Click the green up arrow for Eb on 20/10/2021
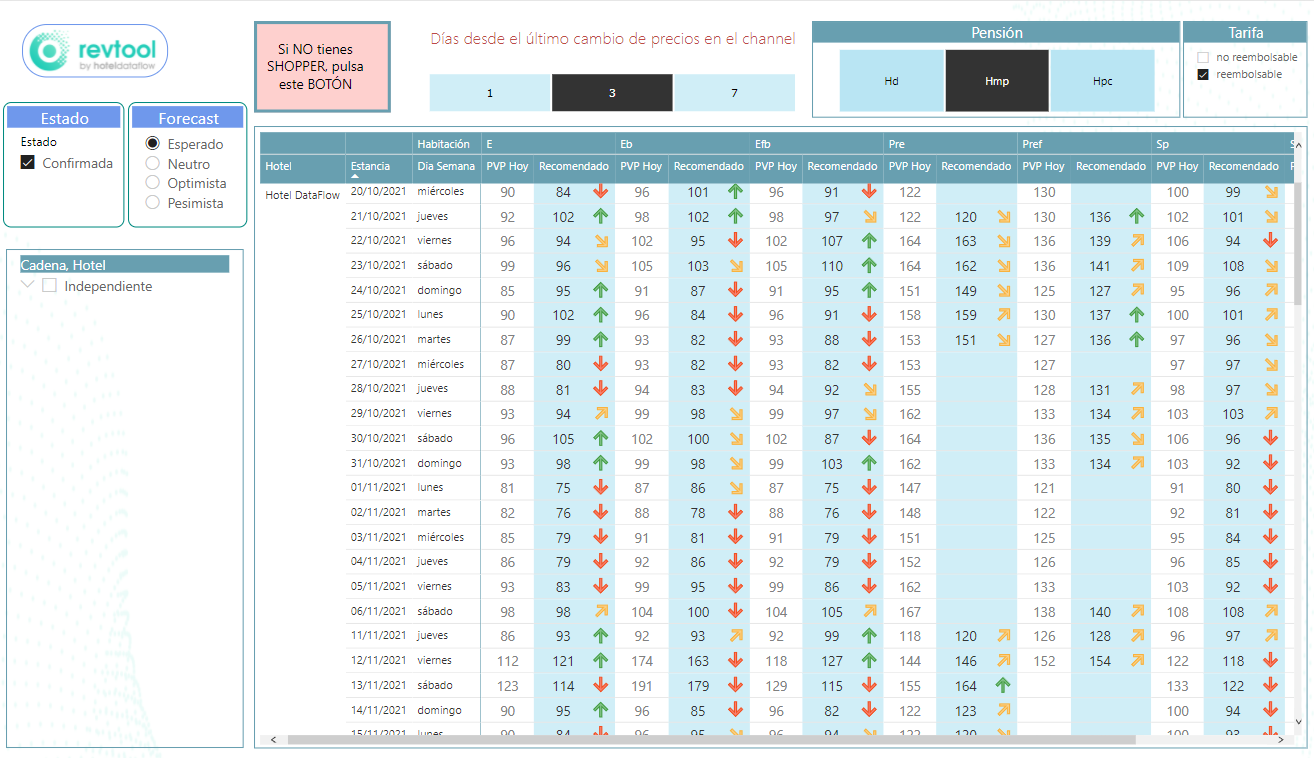 click(x=736, y=191)
